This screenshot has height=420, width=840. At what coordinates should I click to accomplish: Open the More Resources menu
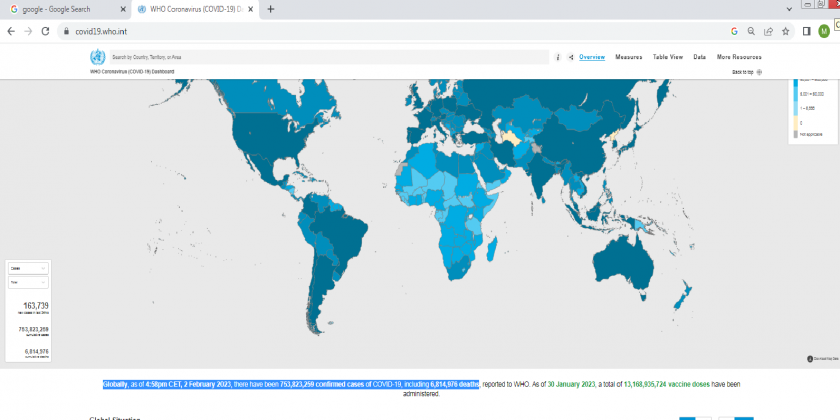pos(739,57)
